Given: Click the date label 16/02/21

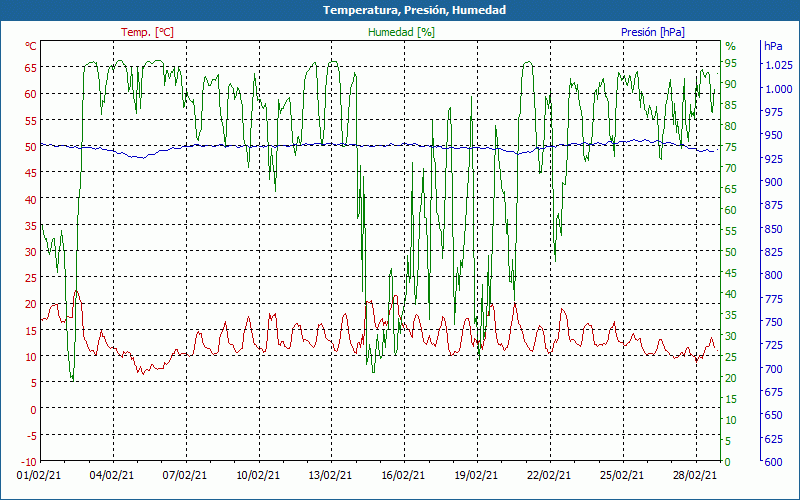Looking at the screenshot, I should (x=403, y=475).
